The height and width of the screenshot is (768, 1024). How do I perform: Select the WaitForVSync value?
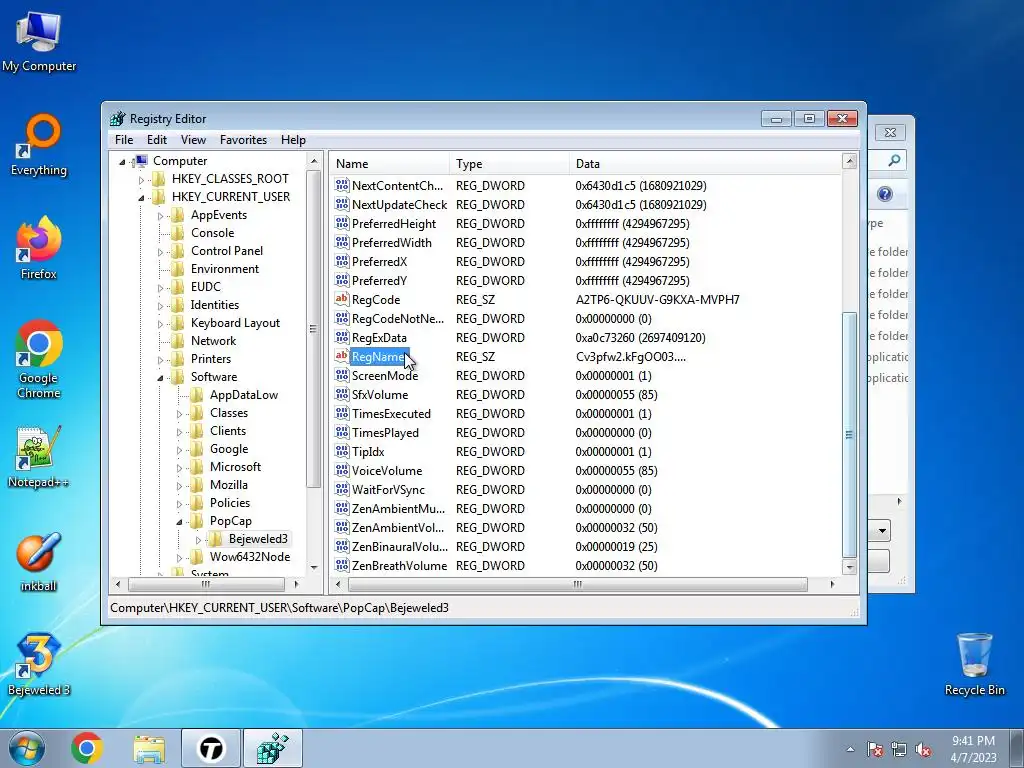[388, 489]
